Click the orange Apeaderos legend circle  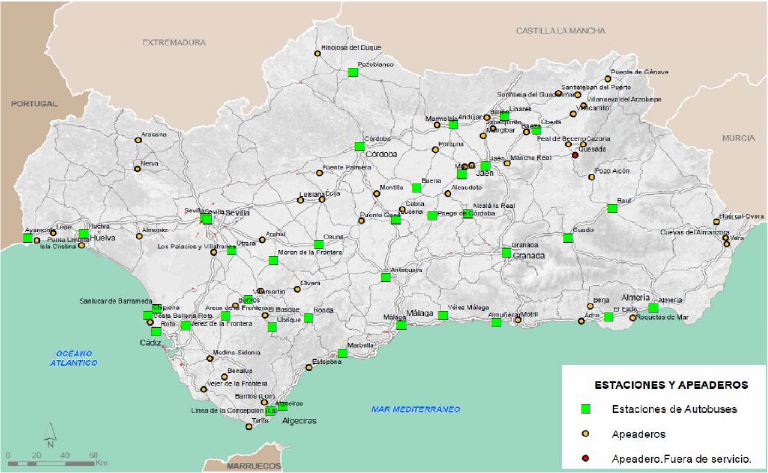tap(587, 434)
